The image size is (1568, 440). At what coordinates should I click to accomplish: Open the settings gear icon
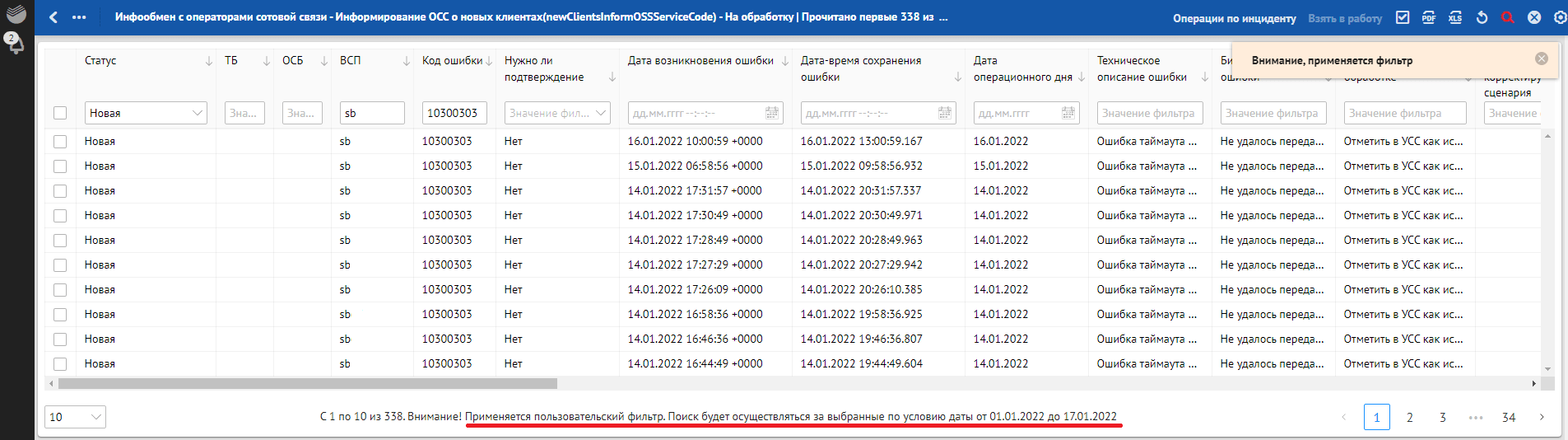pos(1560,17)
